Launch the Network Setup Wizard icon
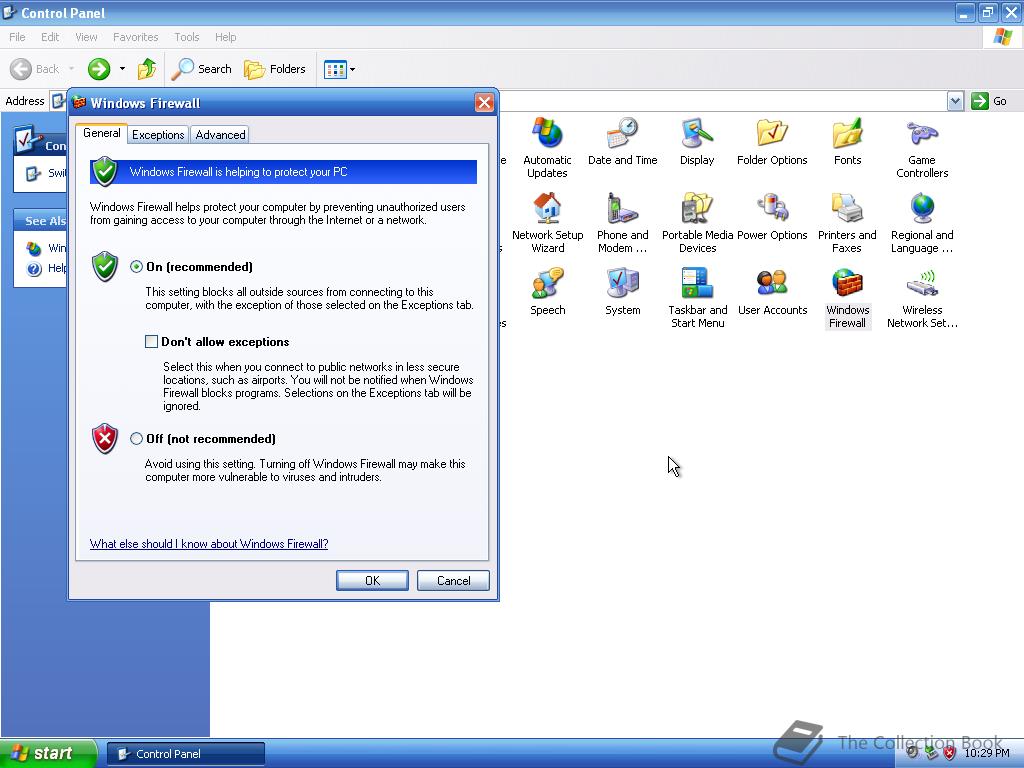Image resolution: width=1024 pixels, height=768 pixels. (x=547, y=223)
